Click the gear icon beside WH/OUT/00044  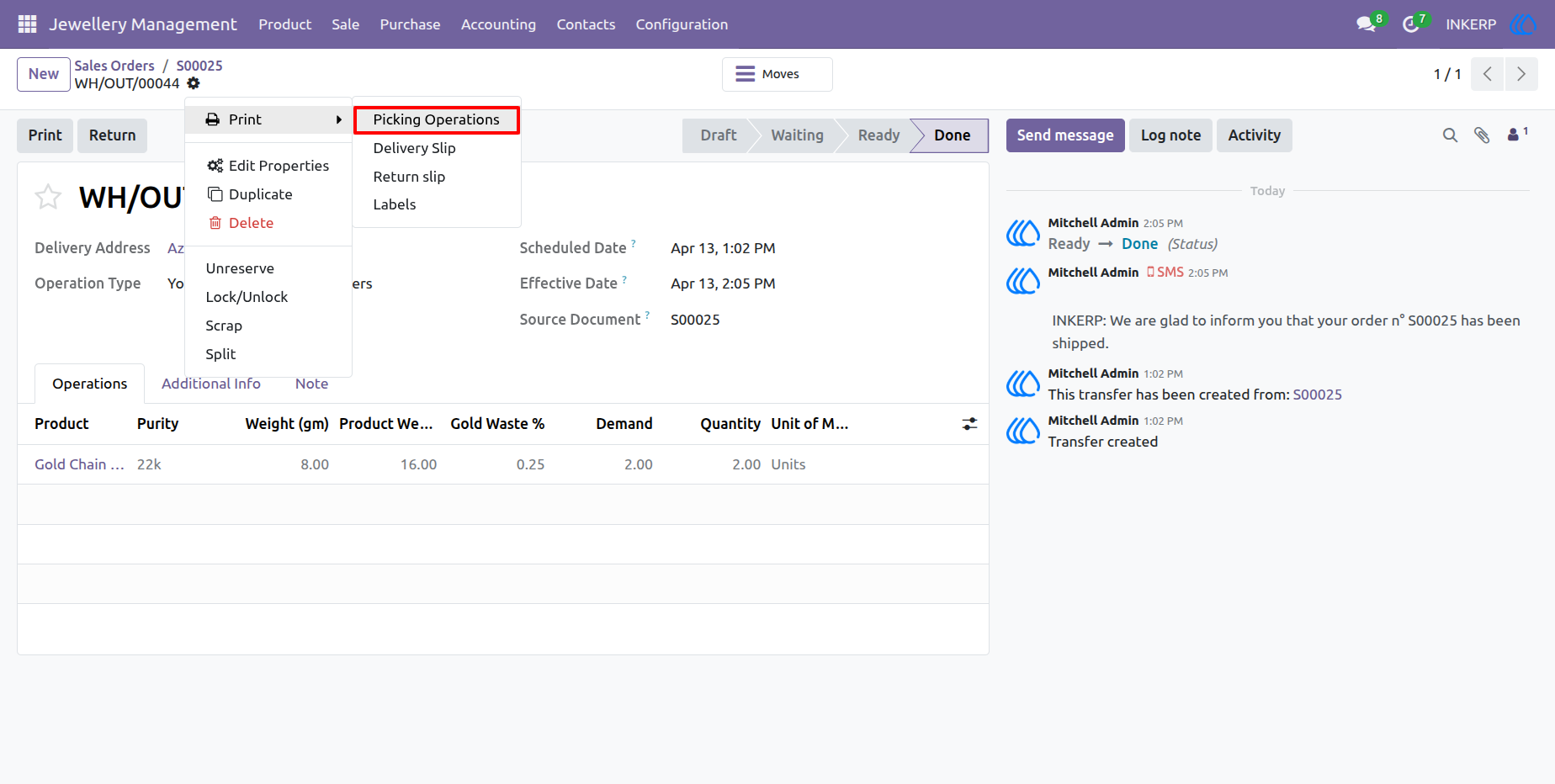(x=194, y=83)
